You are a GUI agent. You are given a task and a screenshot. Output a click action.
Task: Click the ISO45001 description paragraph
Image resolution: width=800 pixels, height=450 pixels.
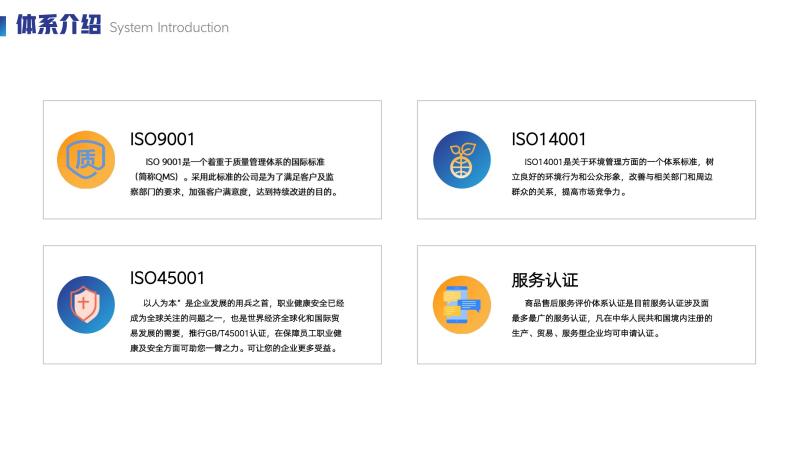238,325
